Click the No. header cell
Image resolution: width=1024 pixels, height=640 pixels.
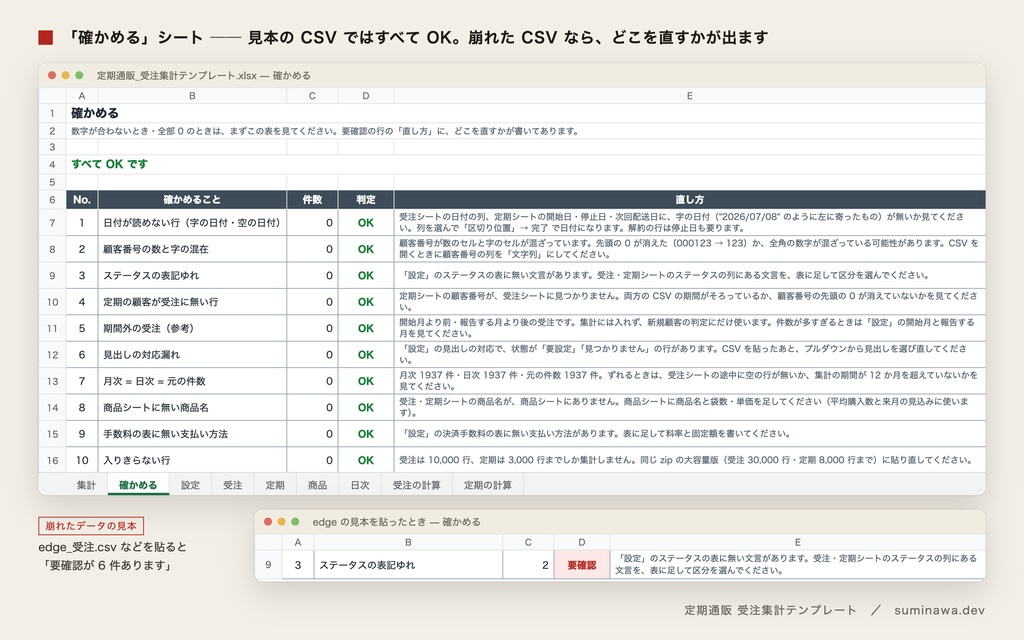[82, 200]
